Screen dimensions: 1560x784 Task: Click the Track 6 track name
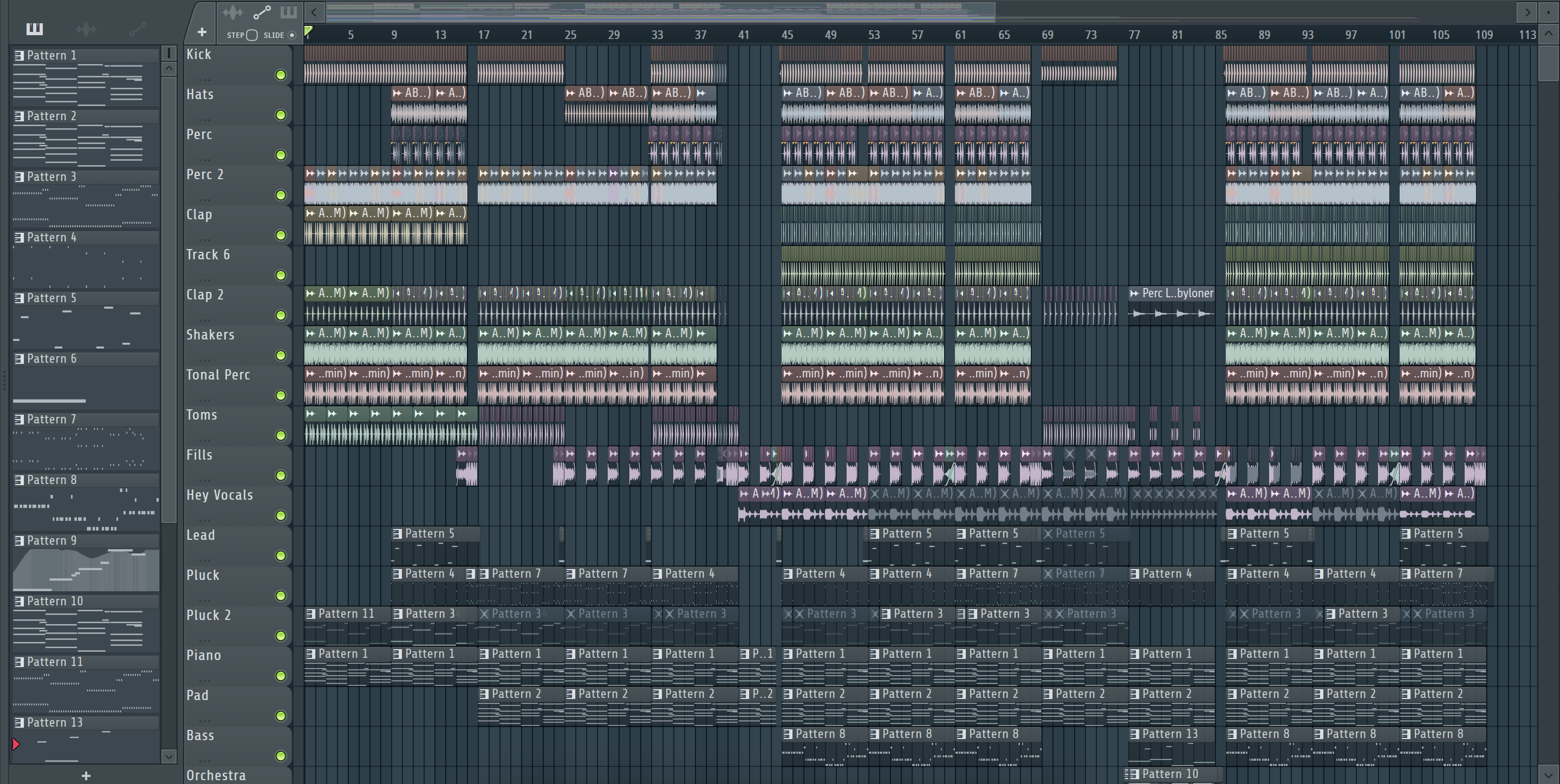click(x=207, y=255)
